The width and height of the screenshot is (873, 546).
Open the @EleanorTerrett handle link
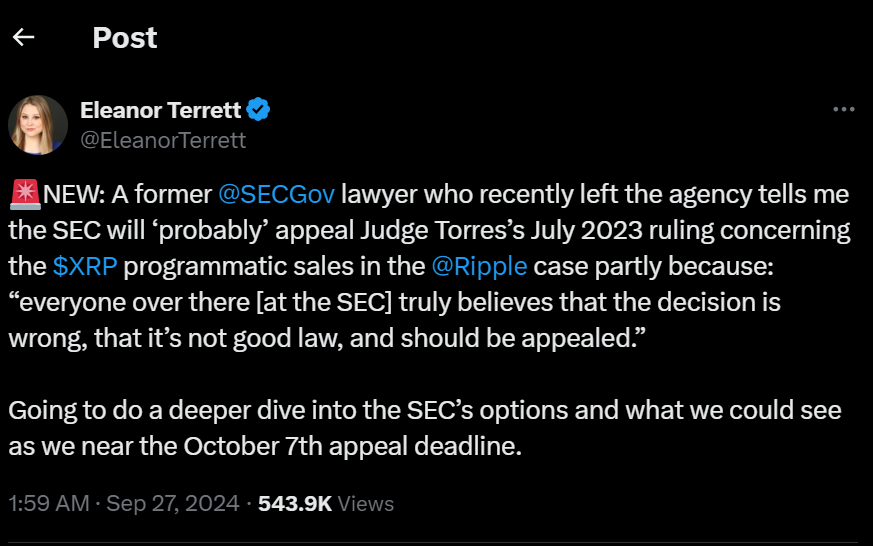point(162,140)
